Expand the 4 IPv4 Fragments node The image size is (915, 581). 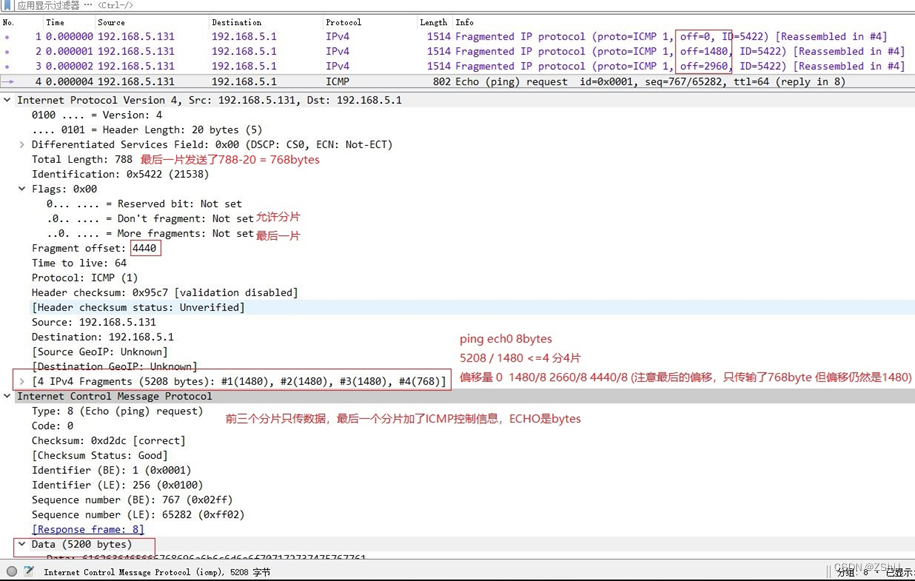[22, 382]
